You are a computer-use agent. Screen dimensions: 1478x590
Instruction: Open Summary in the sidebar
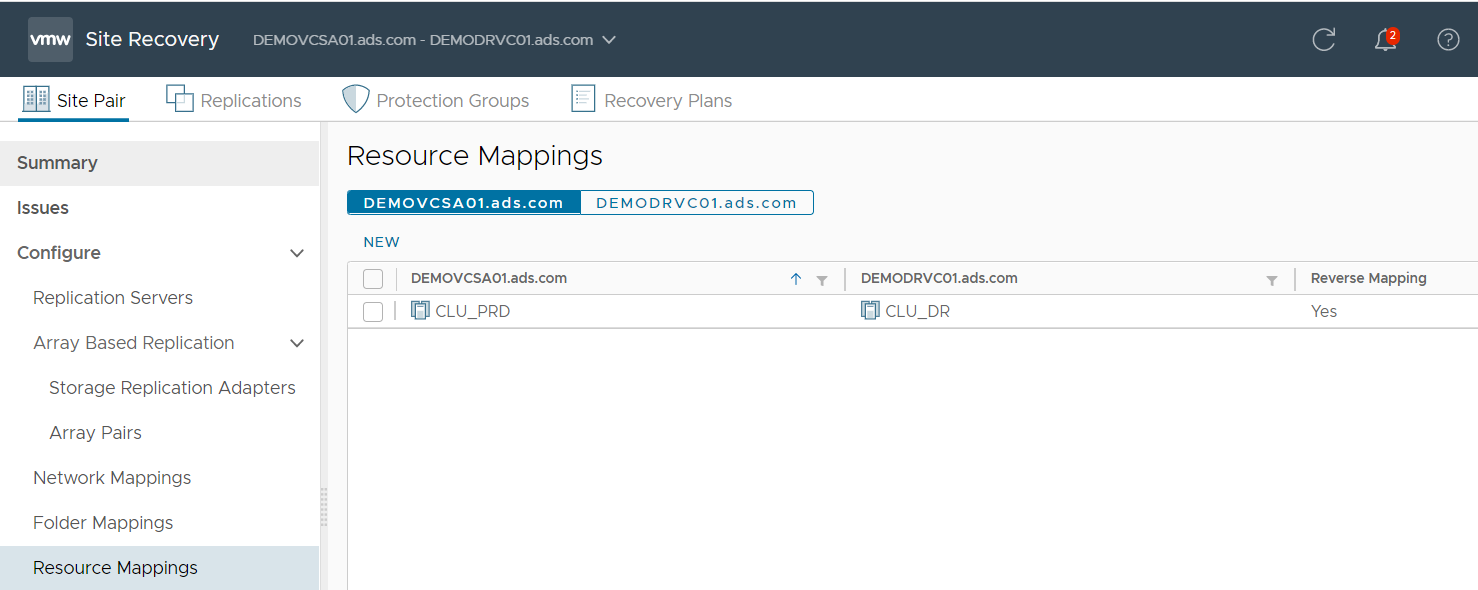159,163
